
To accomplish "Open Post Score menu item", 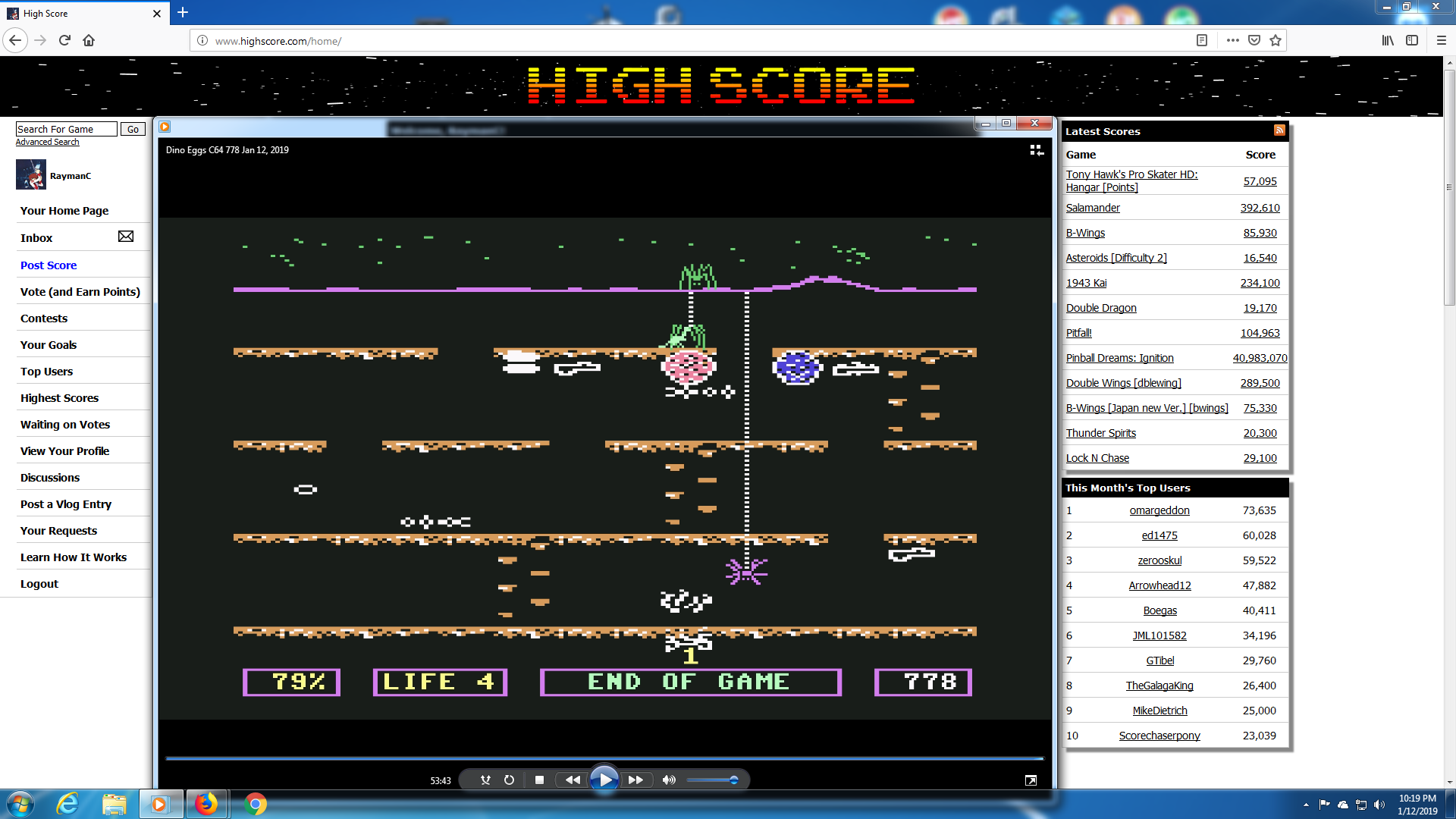I will coord(49,265).
